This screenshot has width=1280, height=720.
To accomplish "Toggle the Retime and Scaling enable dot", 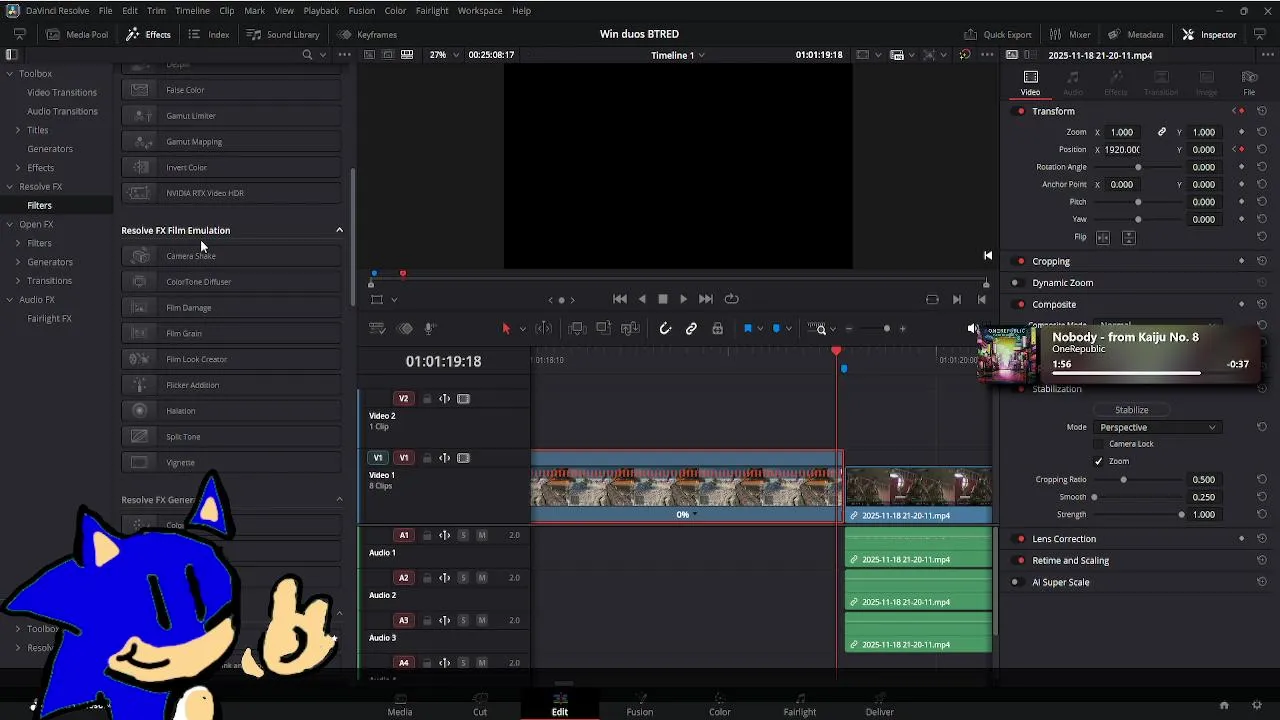I will pyautogui.click(x=1020, y=561).
